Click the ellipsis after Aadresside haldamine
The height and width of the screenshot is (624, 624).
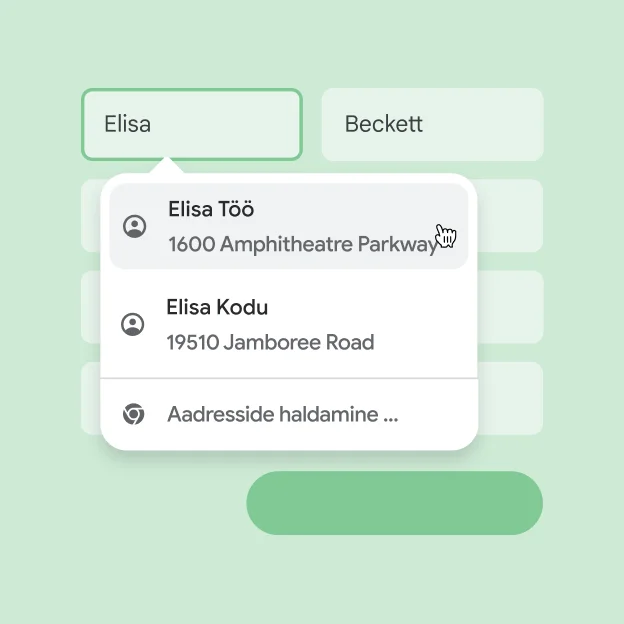[390, 415]
